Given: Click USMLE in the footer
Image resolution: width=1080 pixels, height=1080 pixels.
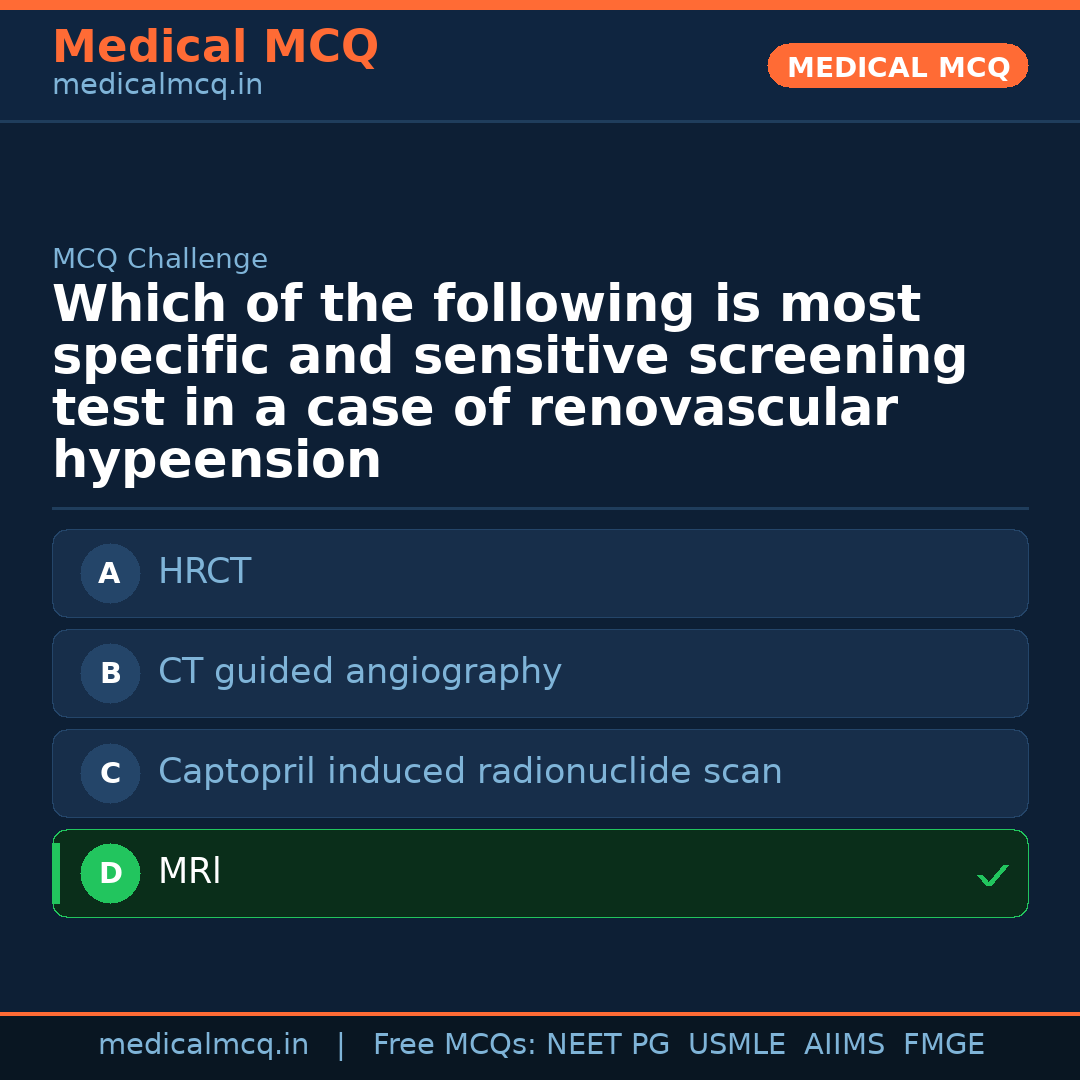Looking at the screenshot, I should pyautogui.click(x=737, y=1044).
